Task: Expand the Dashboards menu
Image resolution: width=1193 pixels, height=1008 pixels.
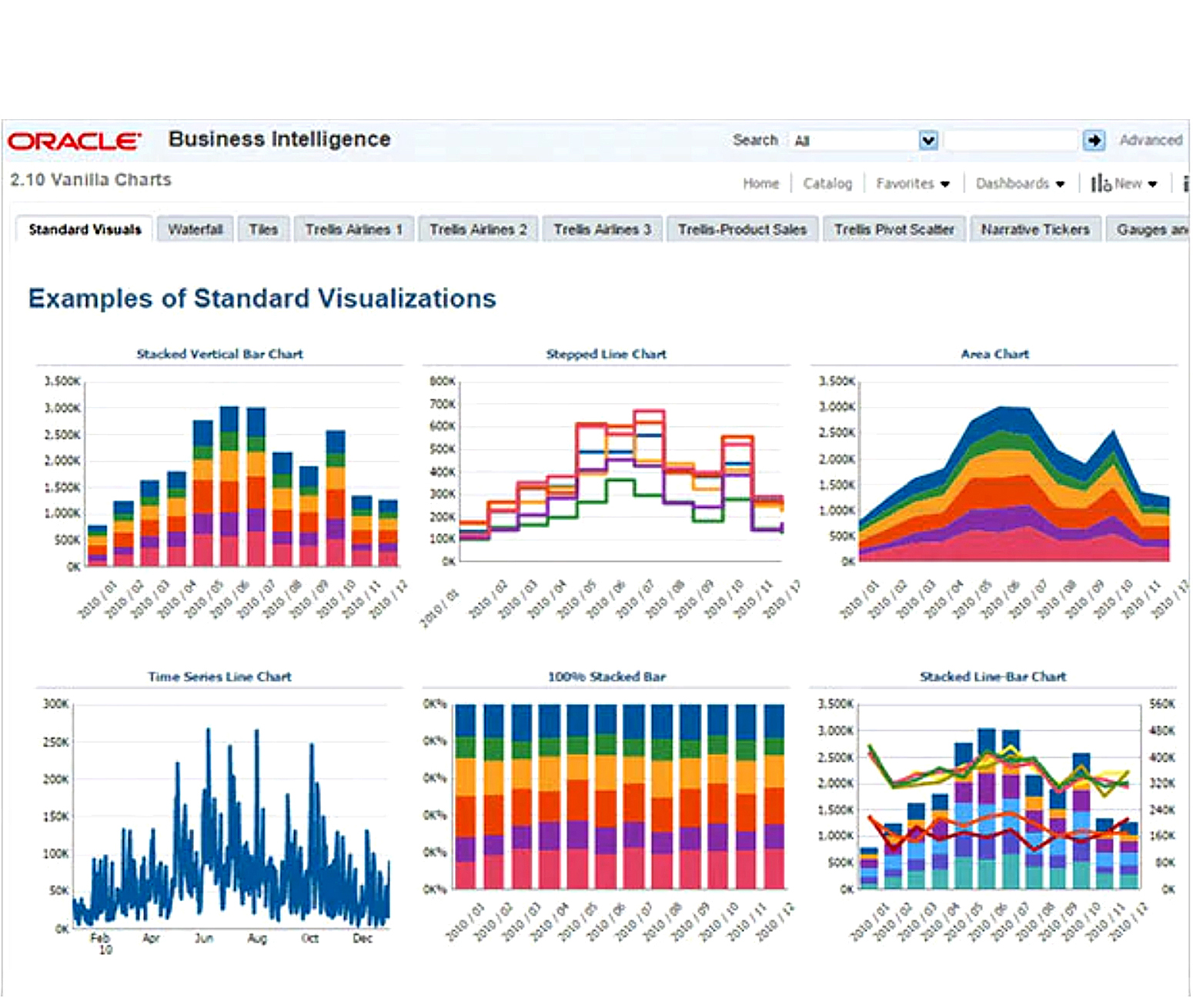Action: (x=1020, y=183)
